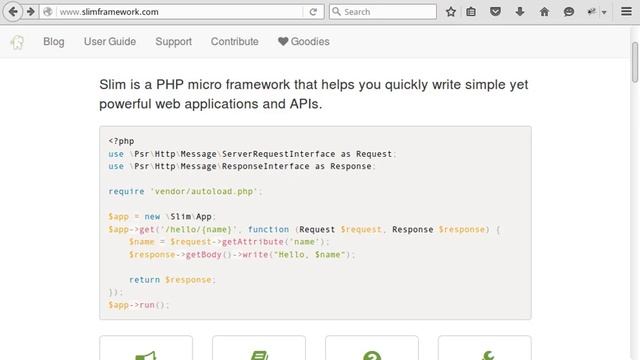Click the question mark card icon
640x360 pixels.
pos(372,355)
